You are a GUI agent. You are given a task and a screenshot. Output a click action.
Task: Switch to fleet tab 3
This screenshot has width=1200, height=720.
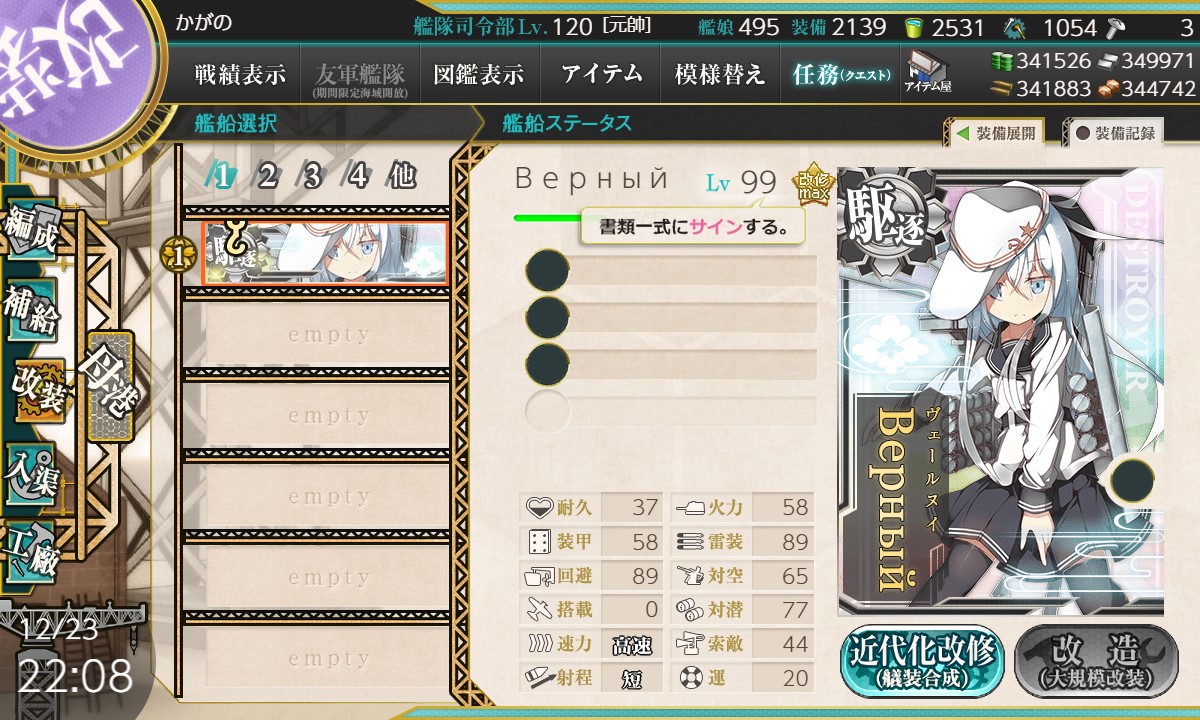(x=311, y=176)
